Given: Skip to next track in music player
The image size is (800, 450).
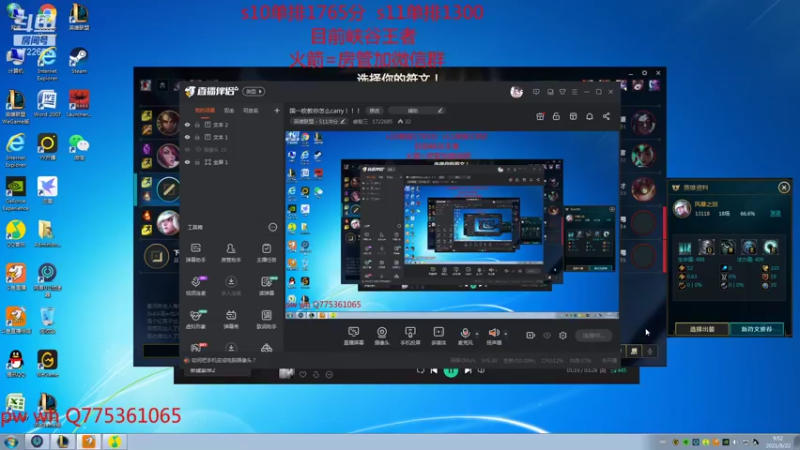Looking at the screenshot, I should [468, 371].
